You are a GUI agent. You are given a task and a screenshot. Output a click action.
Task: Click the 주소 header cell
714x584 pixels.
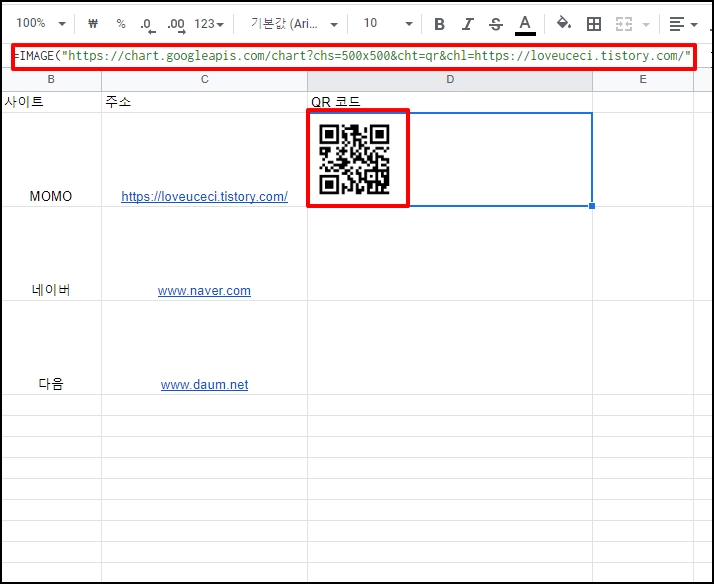click(x=204, y=102)
